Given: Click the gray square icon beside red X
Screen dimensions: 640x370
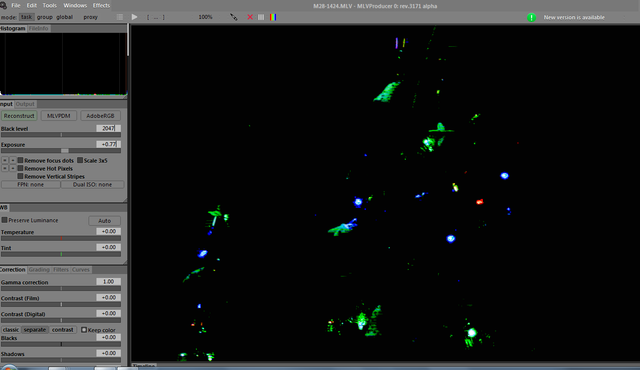Looking at the screenshot, I should coord(261,17).
